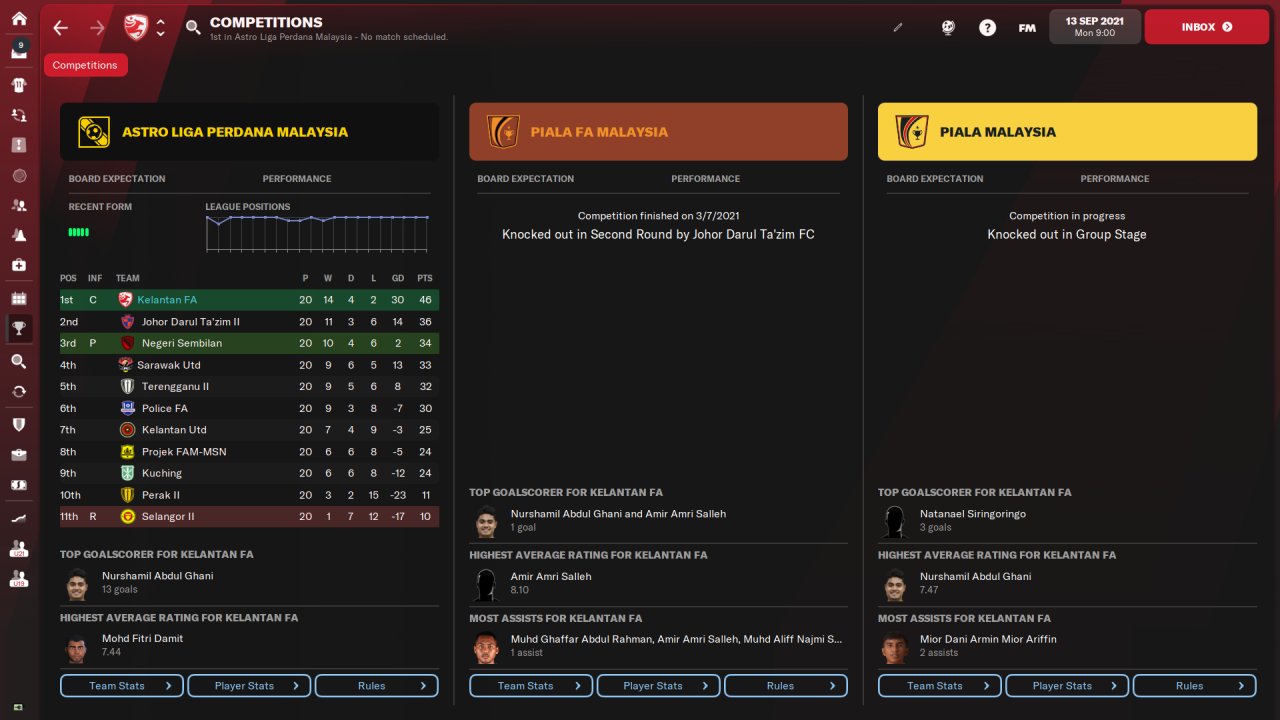The width and height of the screenshot is (1280, 720).
Task: Open the Medical Centre sidebar icon
Action: tap(19, 265)
